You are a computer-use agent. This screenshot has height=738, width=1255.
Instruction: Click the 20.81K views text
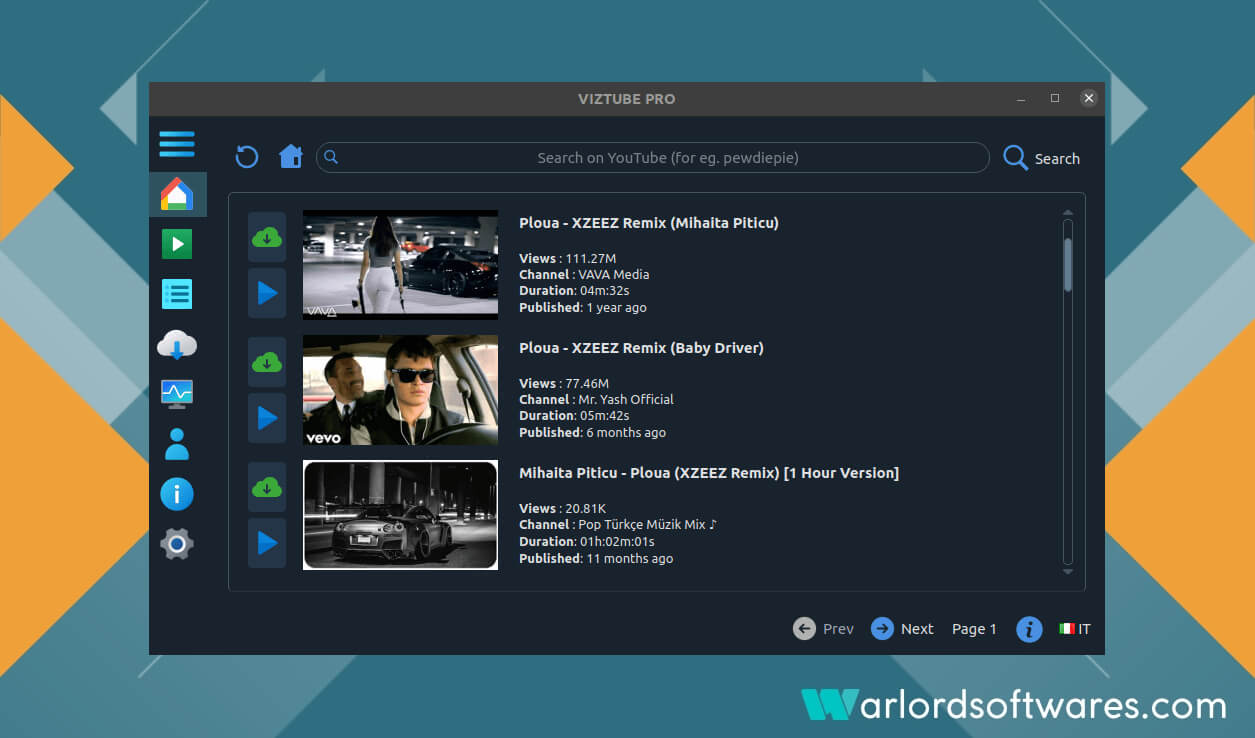[x=586, y=508]
